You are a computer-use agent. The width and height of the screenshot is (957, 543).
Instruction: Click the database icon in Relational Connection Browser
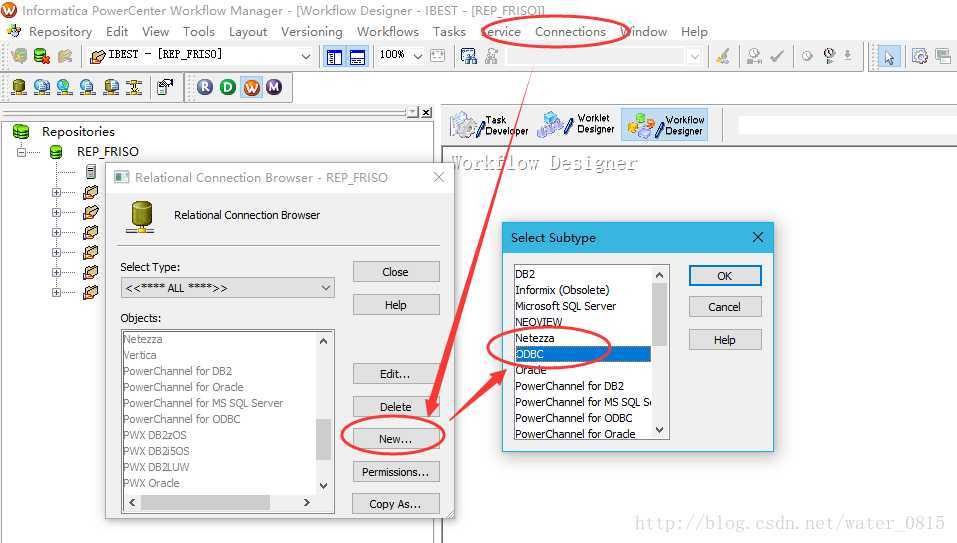141,217
